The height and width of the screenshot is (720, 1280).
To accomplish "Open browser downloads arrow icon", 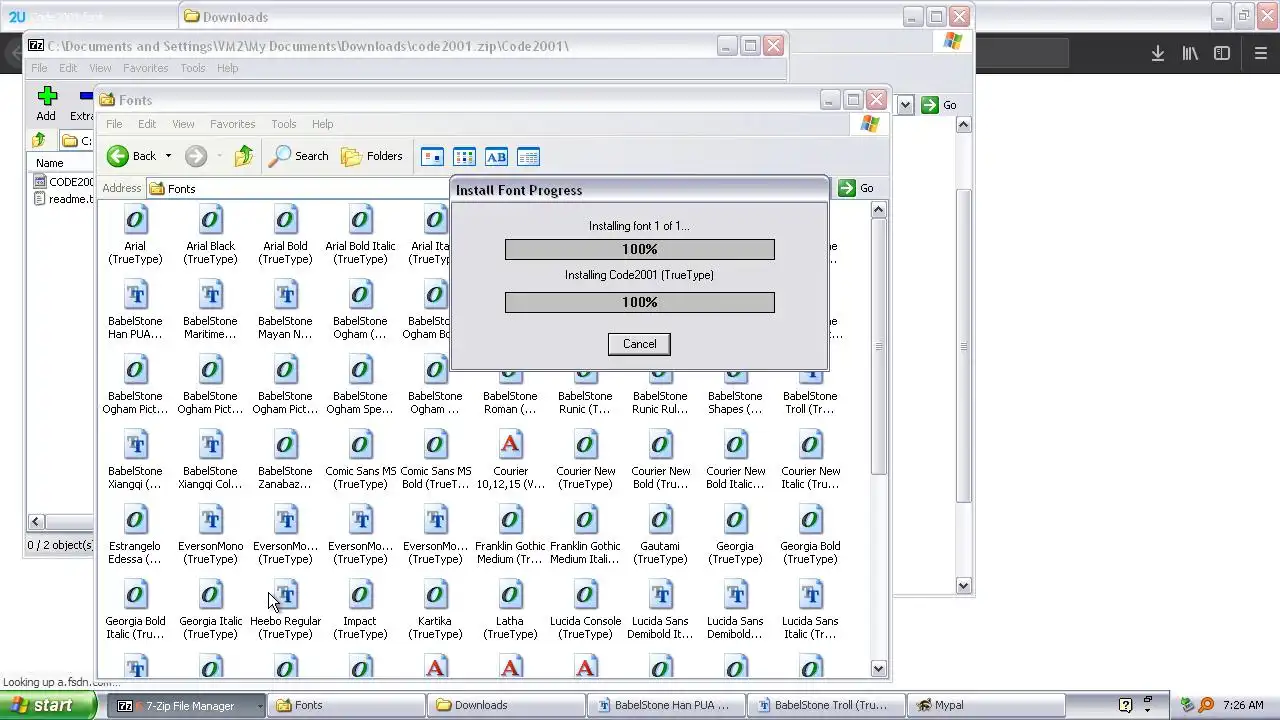I will point(1158,54).
